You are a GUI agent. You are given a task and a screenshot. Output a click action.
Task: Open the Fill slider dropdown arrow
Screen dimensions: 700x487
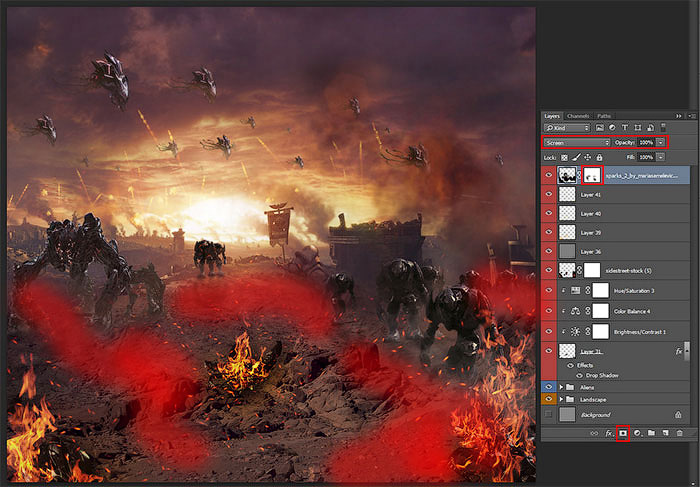[661, 158]
